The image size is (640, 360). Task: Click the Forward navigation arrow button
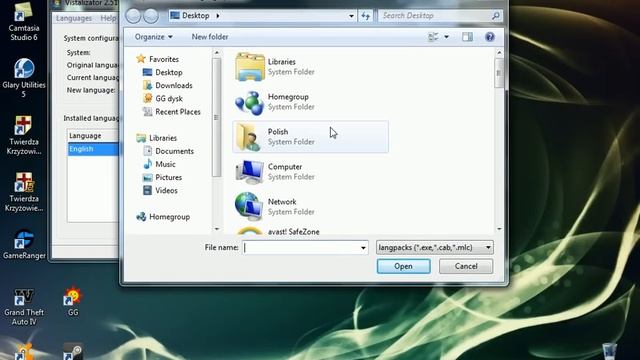(151, 16)
